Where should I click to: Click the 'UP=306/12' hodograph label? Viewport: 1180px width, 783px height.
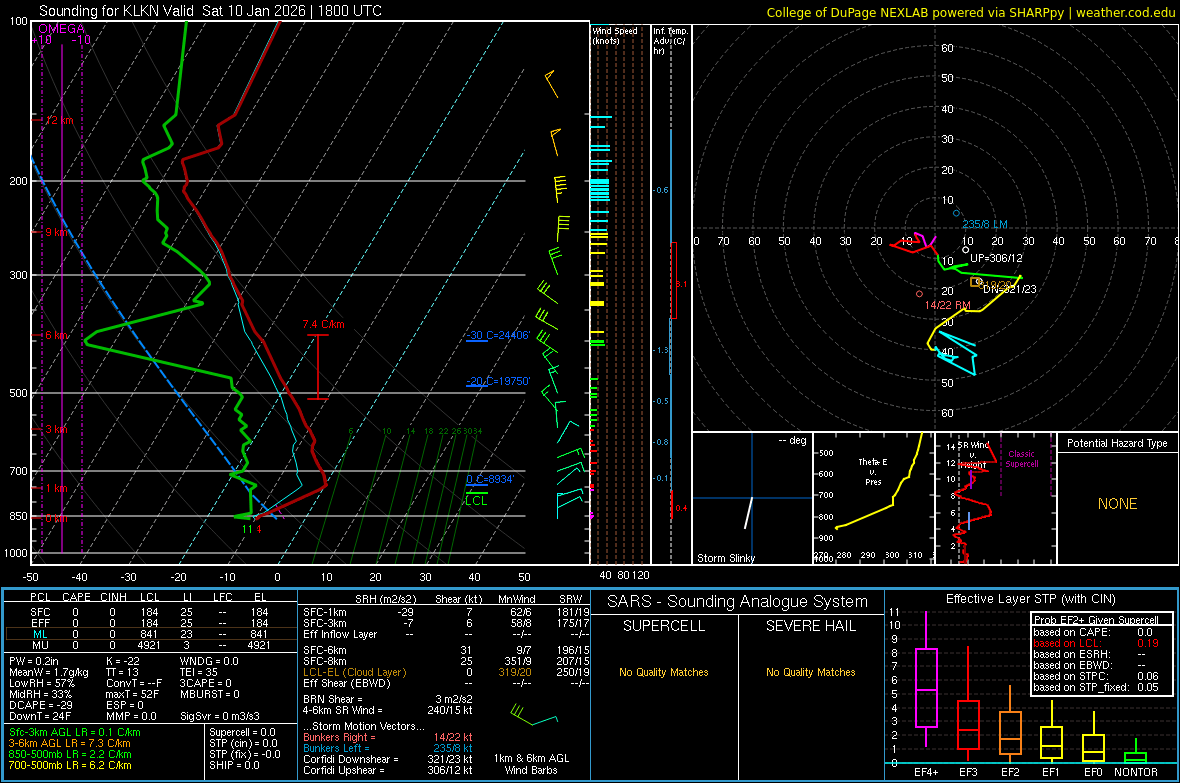pyautogui.click(x=996, y=258)
